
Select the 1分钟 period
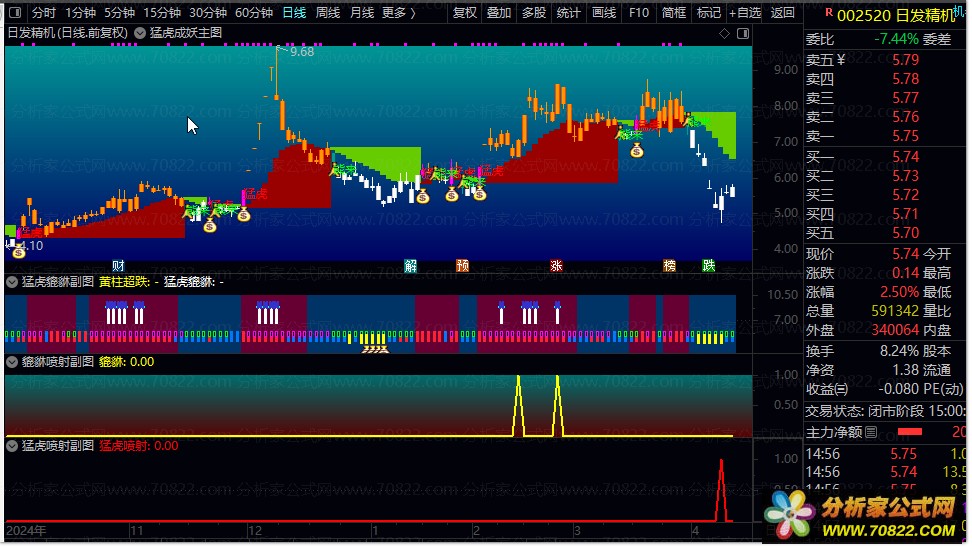point(80,12)
